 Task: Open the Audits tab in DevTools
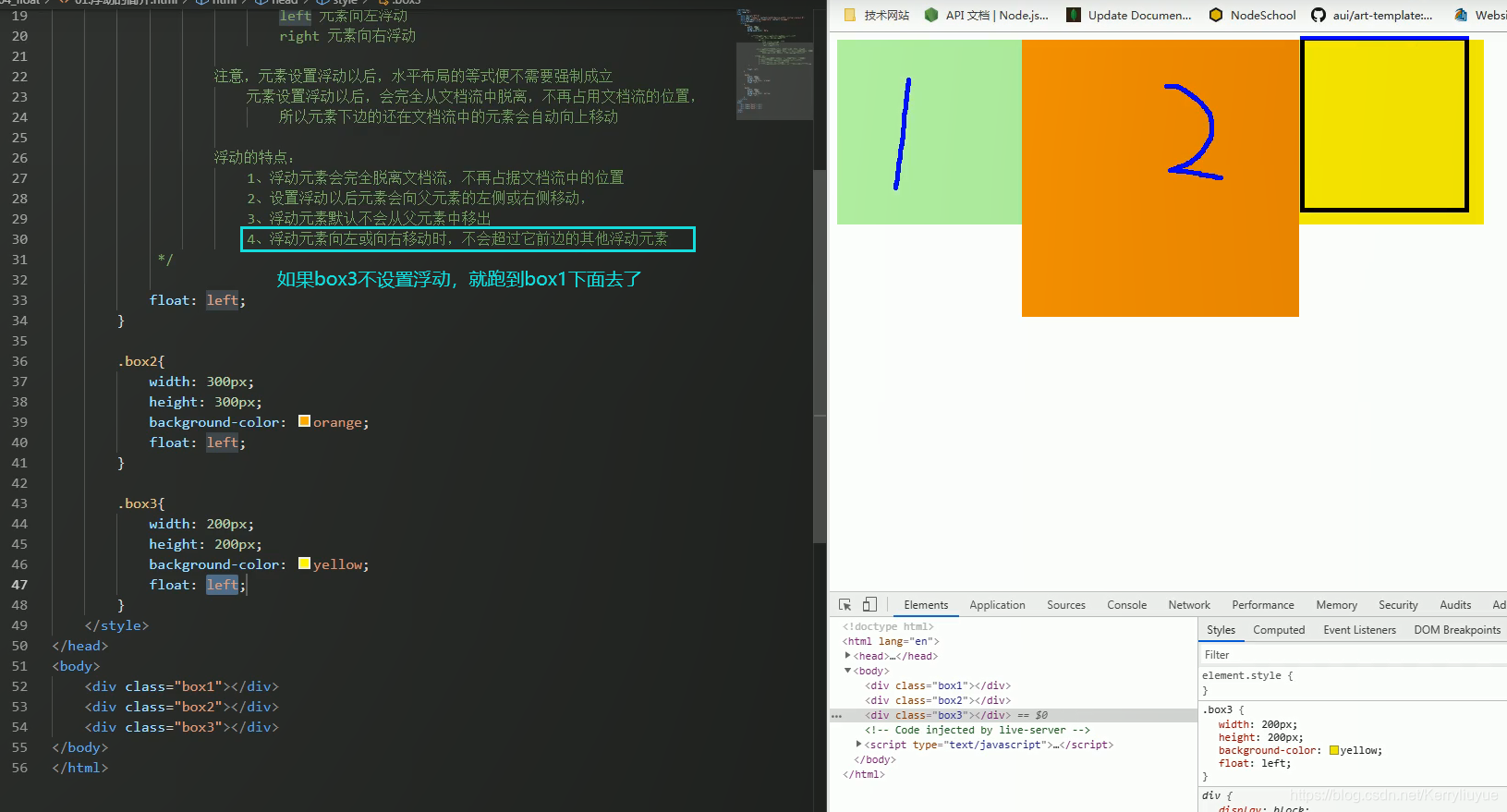tap(1455, 605)
